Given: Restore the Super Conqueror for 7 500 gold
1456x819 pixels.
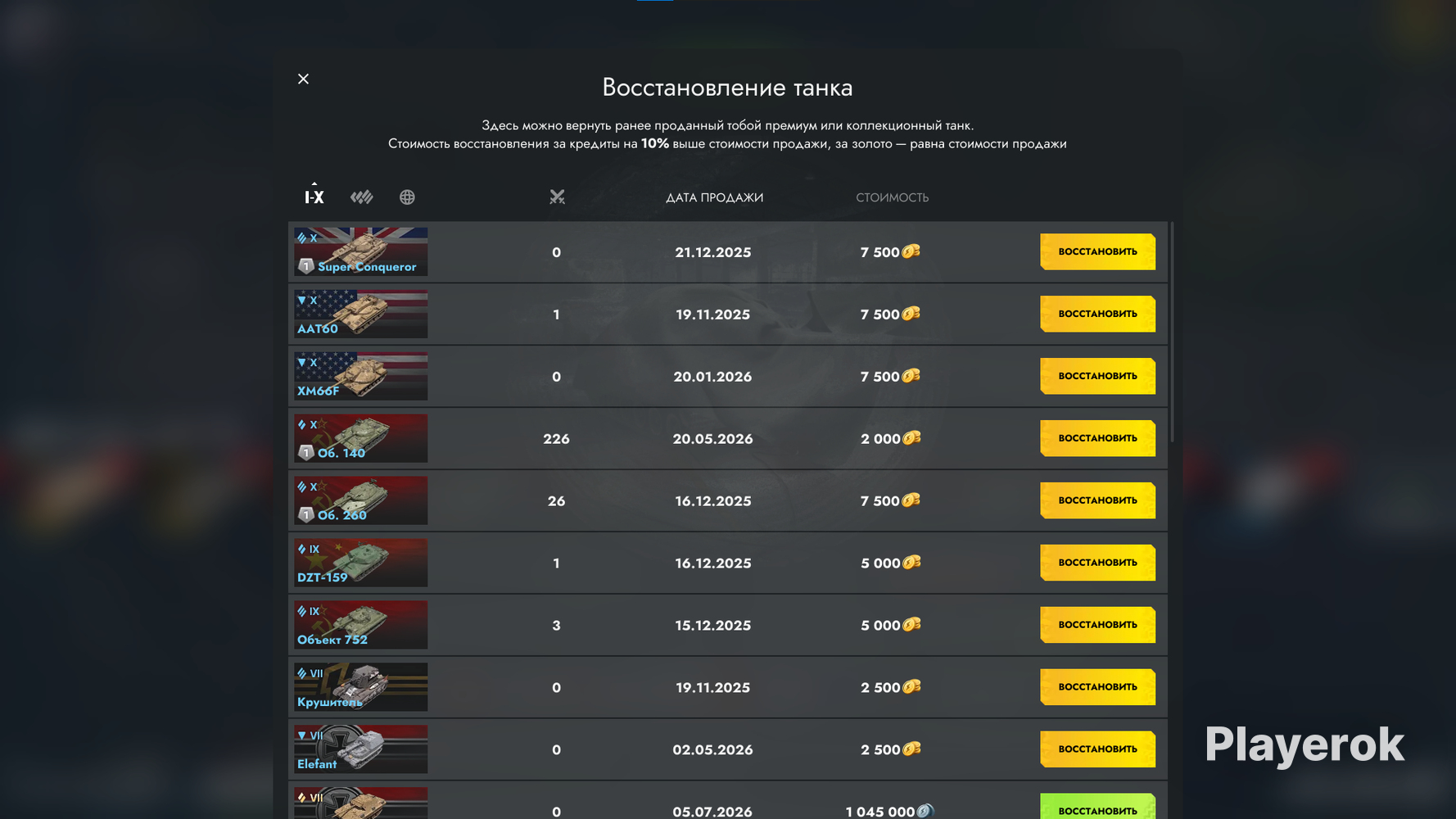Looking at the screenshot, I should tap(1097, 251).
